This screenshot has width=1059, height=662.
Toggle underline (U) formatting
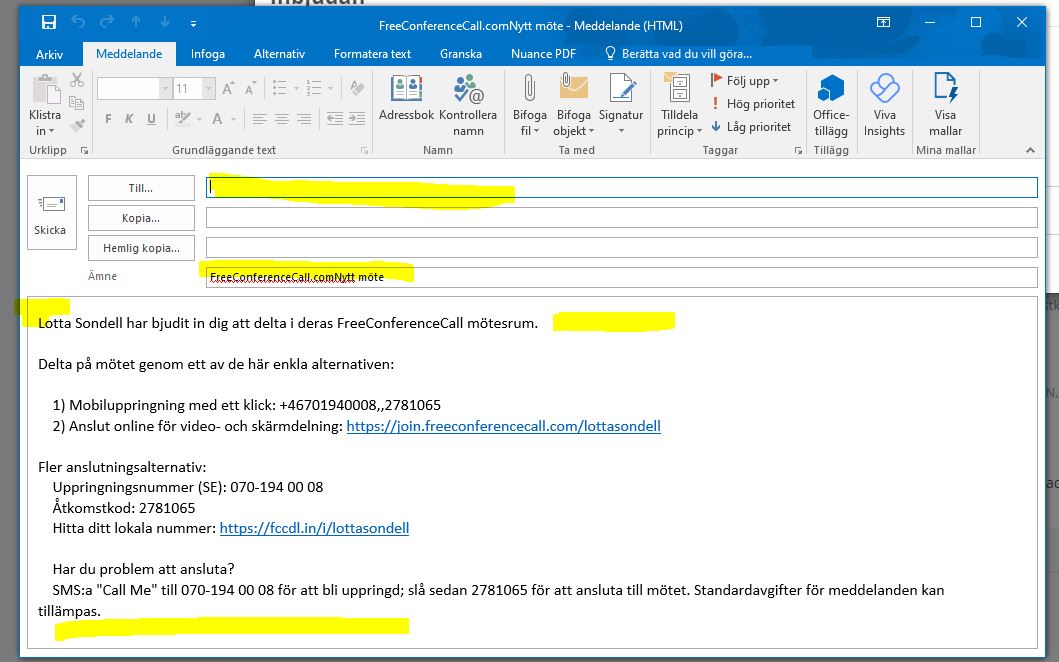(151, 119)
